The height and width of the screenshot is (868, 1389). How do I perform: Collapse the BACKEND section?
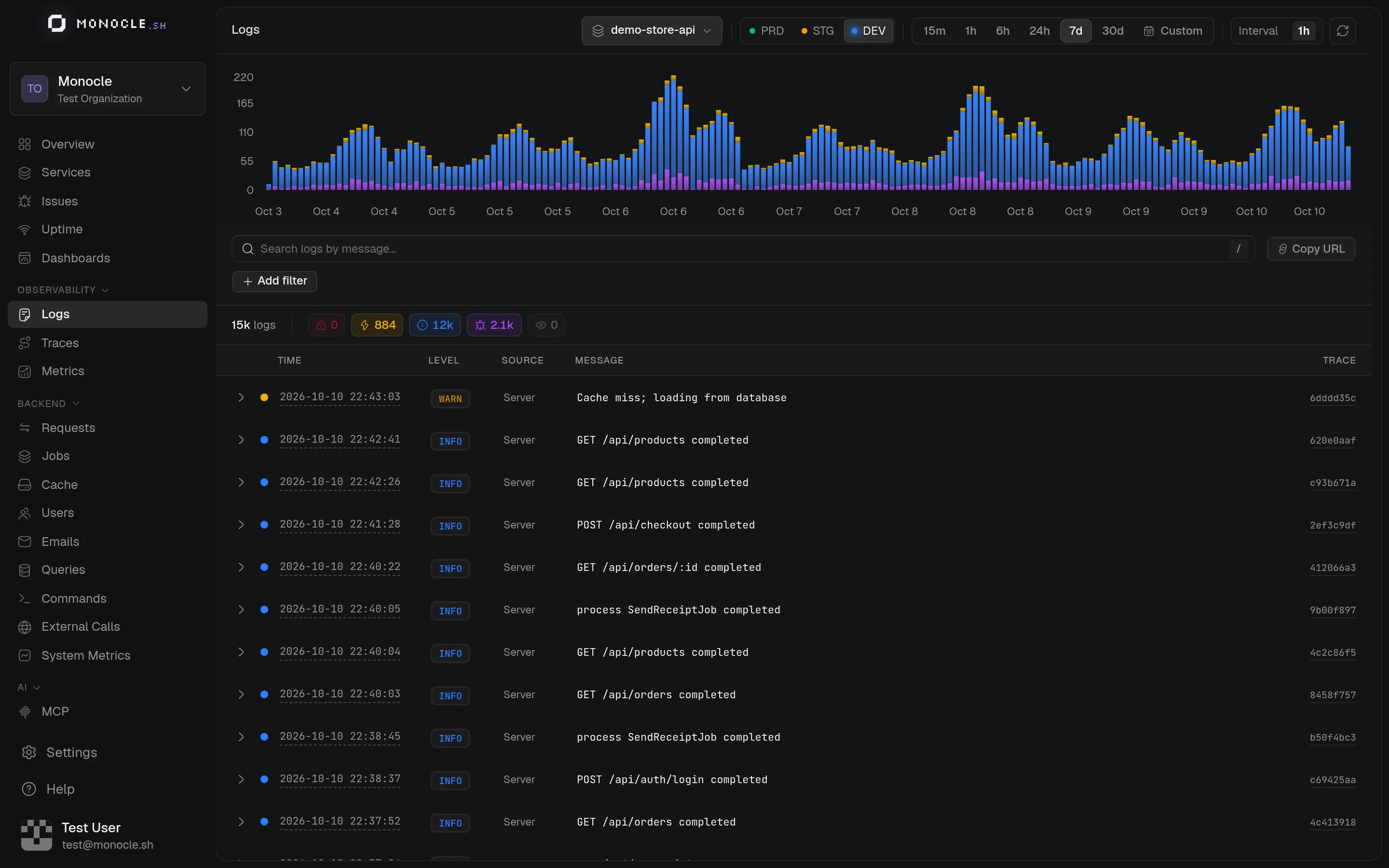point(48,404)
